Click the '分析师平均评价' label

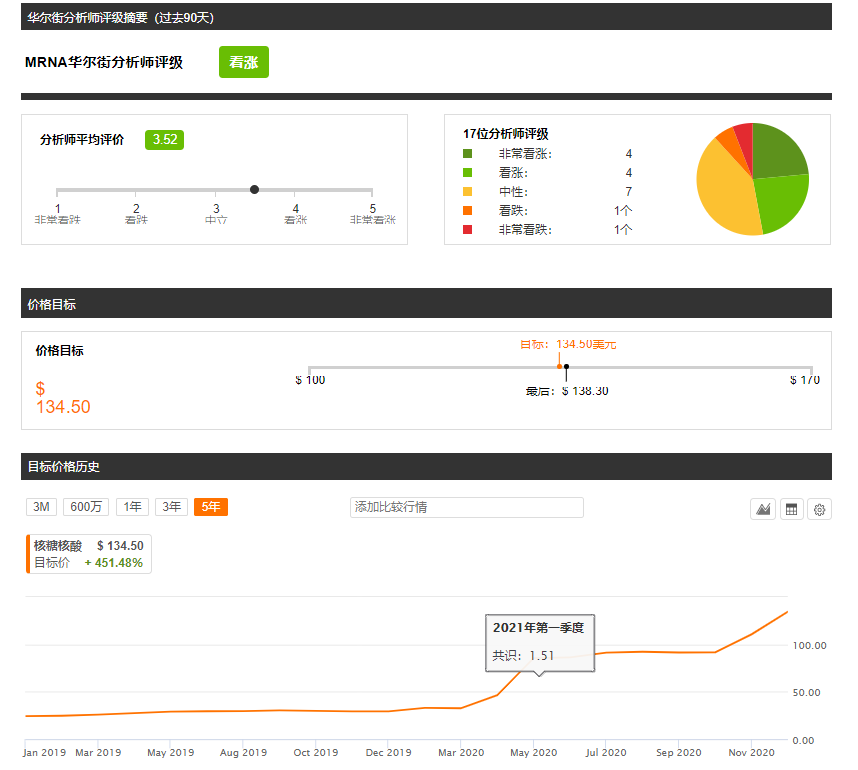[82, 140]
